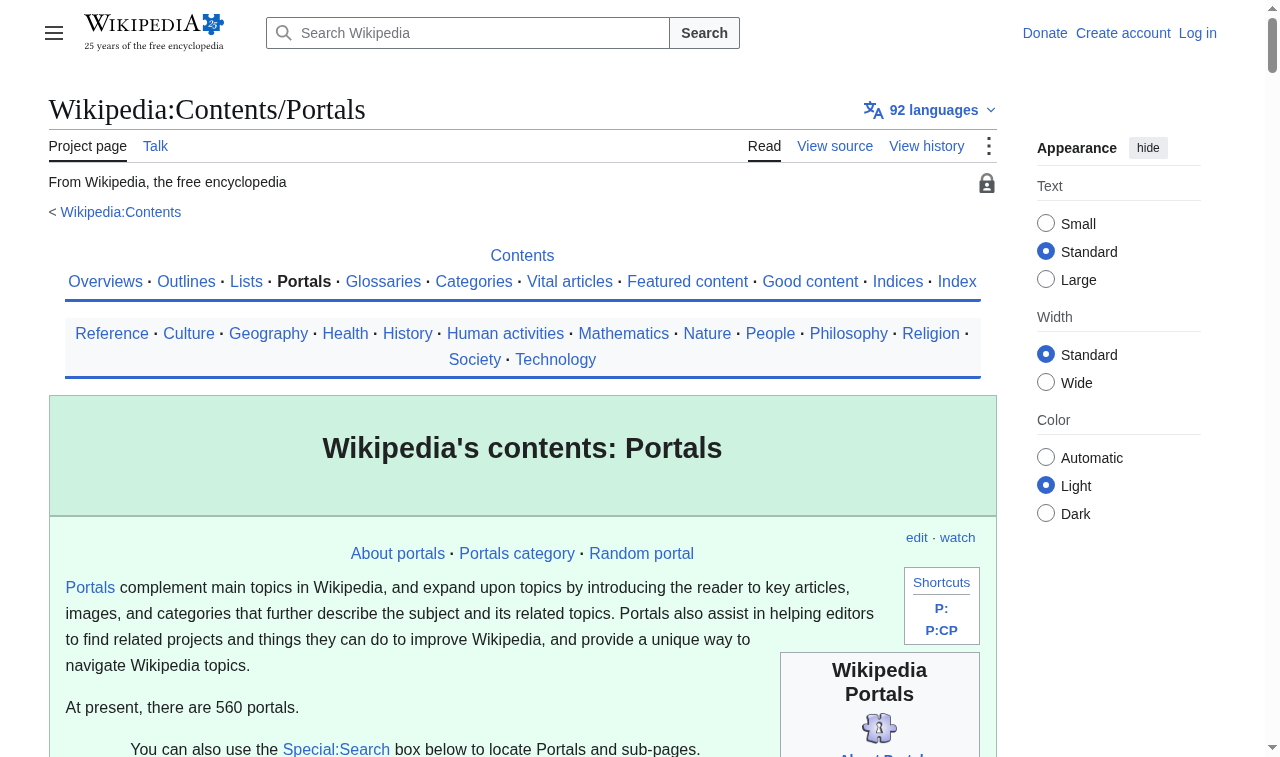The height and width of the screenshot is (757, 1280).
Task: Switch to the Talk tab
Action: click(x=155, y=146)
